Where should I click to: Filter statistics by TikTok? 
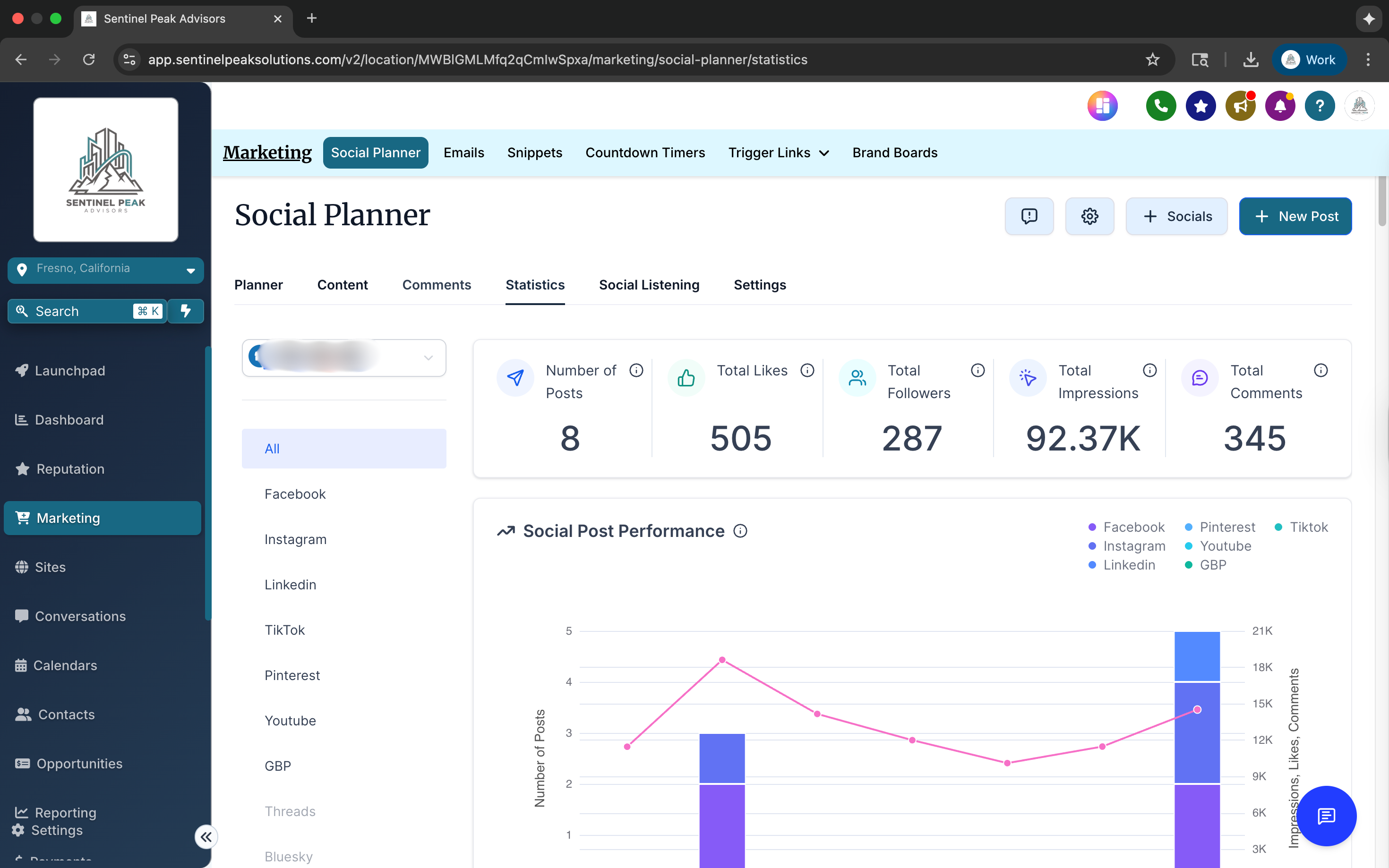[343, 630]
